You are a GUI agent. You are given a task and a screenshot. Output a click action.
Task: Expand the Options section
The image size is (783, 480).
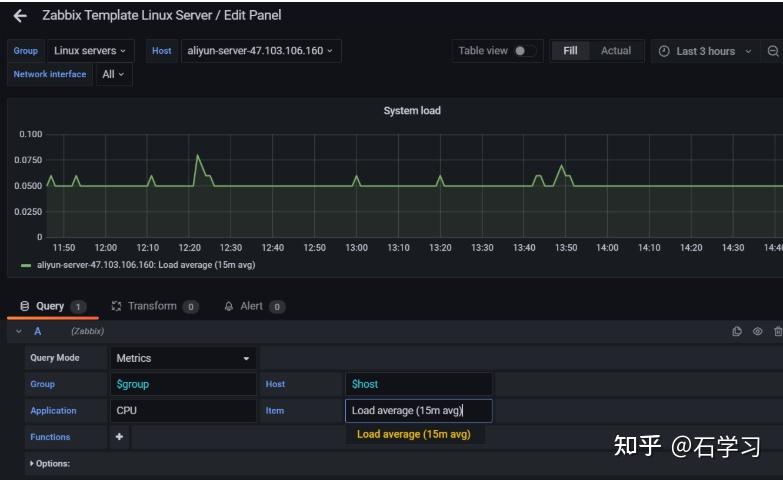(x=50, y=464)
